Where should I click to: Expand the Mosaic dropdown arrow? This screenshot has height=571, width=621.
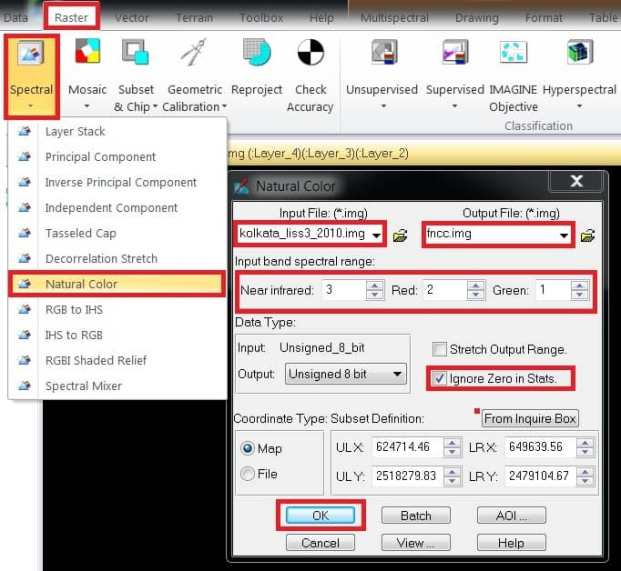coord(87,106)
